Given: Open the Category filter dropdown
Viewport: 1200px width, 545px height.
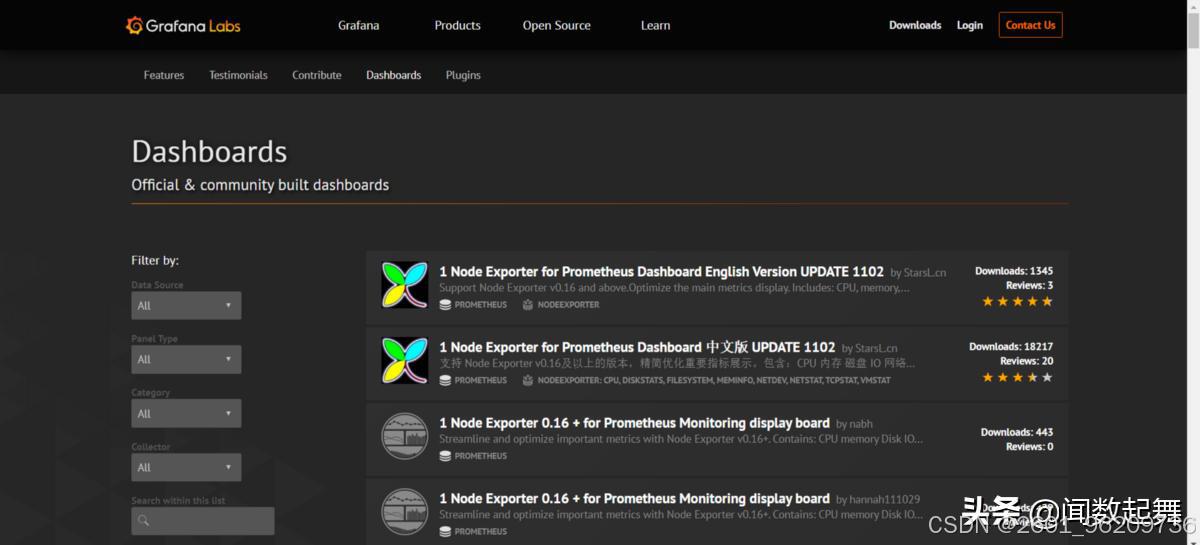Looking at the screenshot, I should point(186,414).
